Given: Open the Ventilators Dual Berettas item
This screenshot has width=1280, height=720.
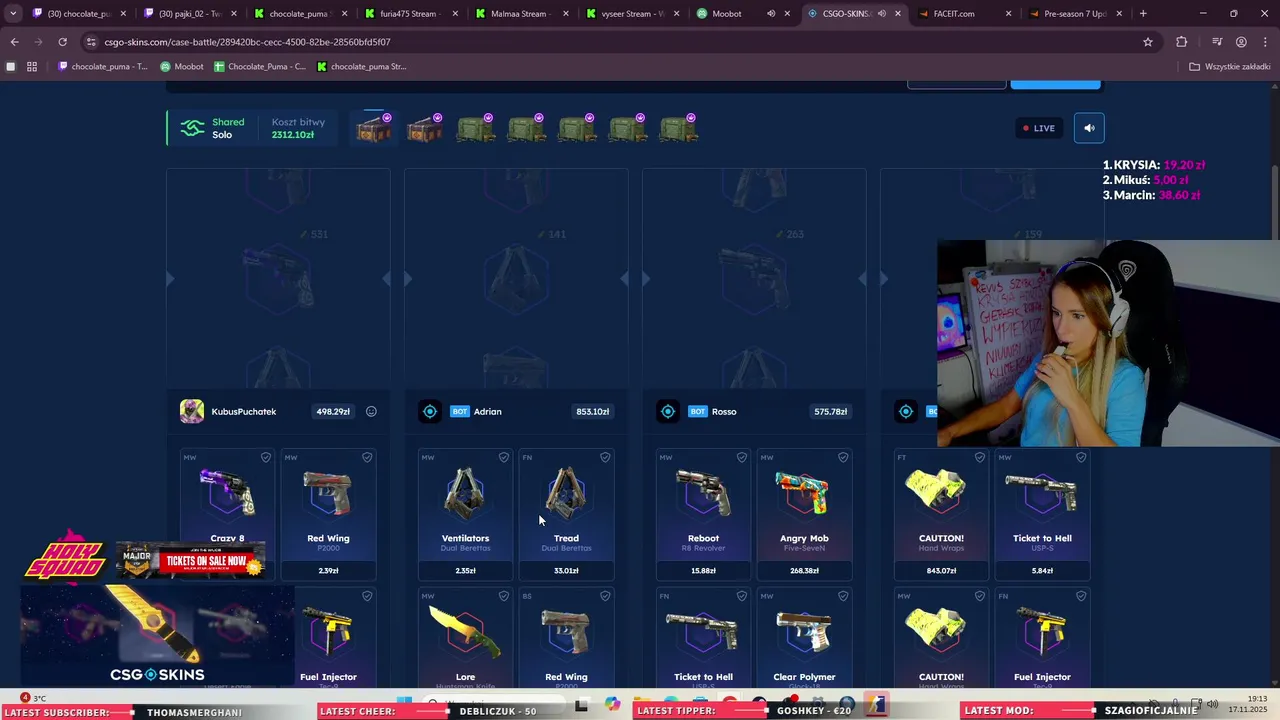Looking at the screenshot, I should tap(465, 515).
